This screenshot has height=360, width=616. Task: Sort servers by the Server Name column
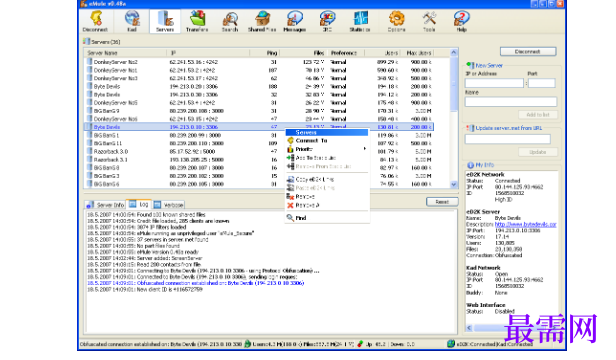tap(125, 53)
